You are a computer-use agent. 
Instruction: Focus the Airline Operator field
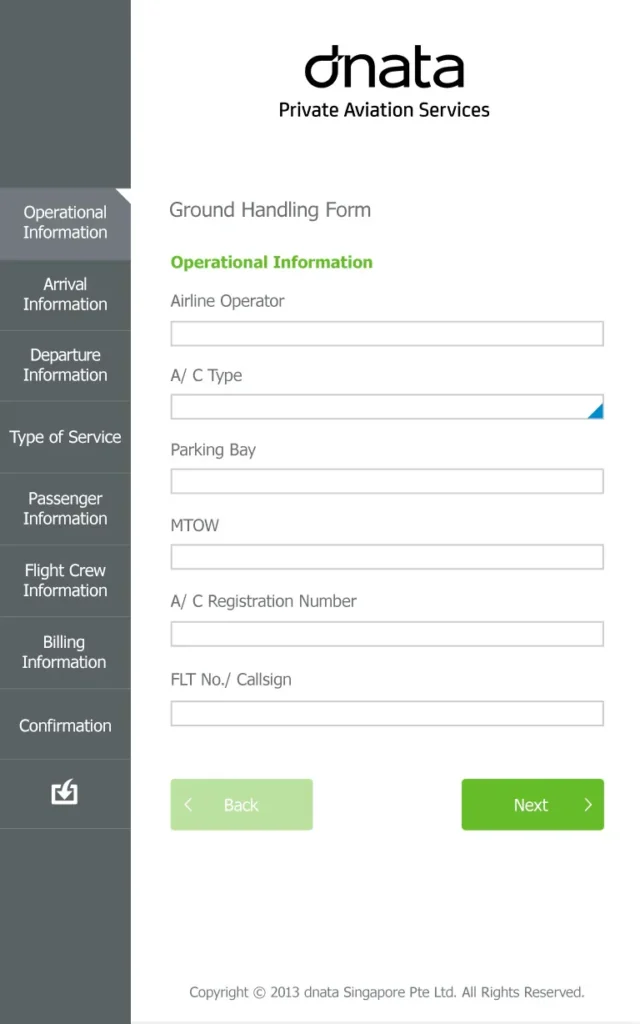[387, 334]
